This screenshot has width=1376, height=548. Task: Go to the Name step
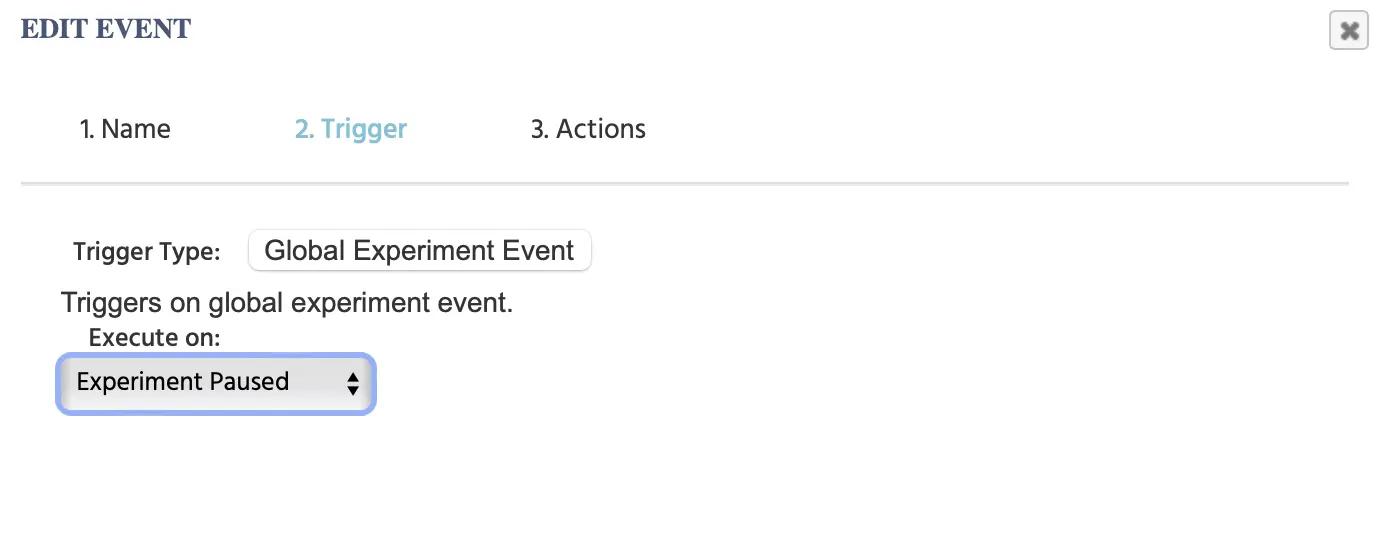(125, 129)
